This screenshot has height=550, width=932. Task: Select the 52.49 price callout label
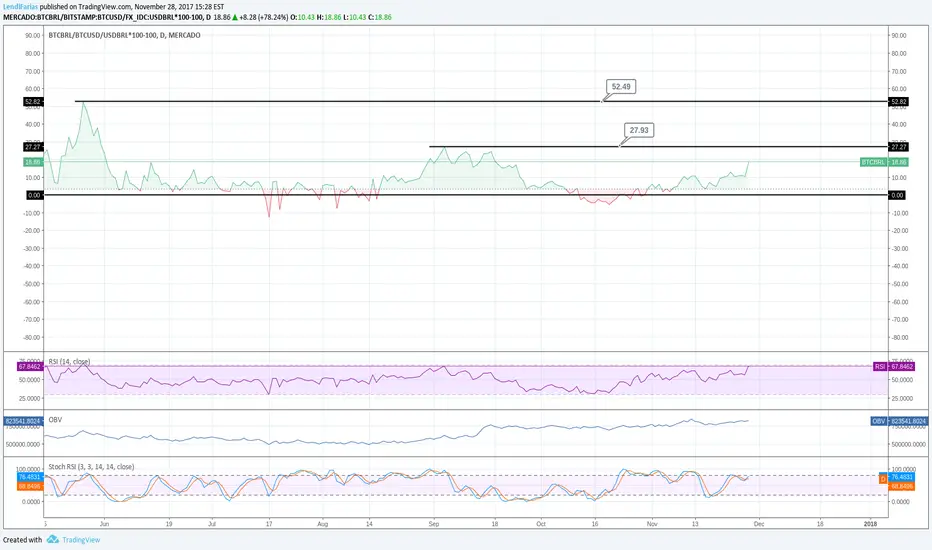coord(621,87)
